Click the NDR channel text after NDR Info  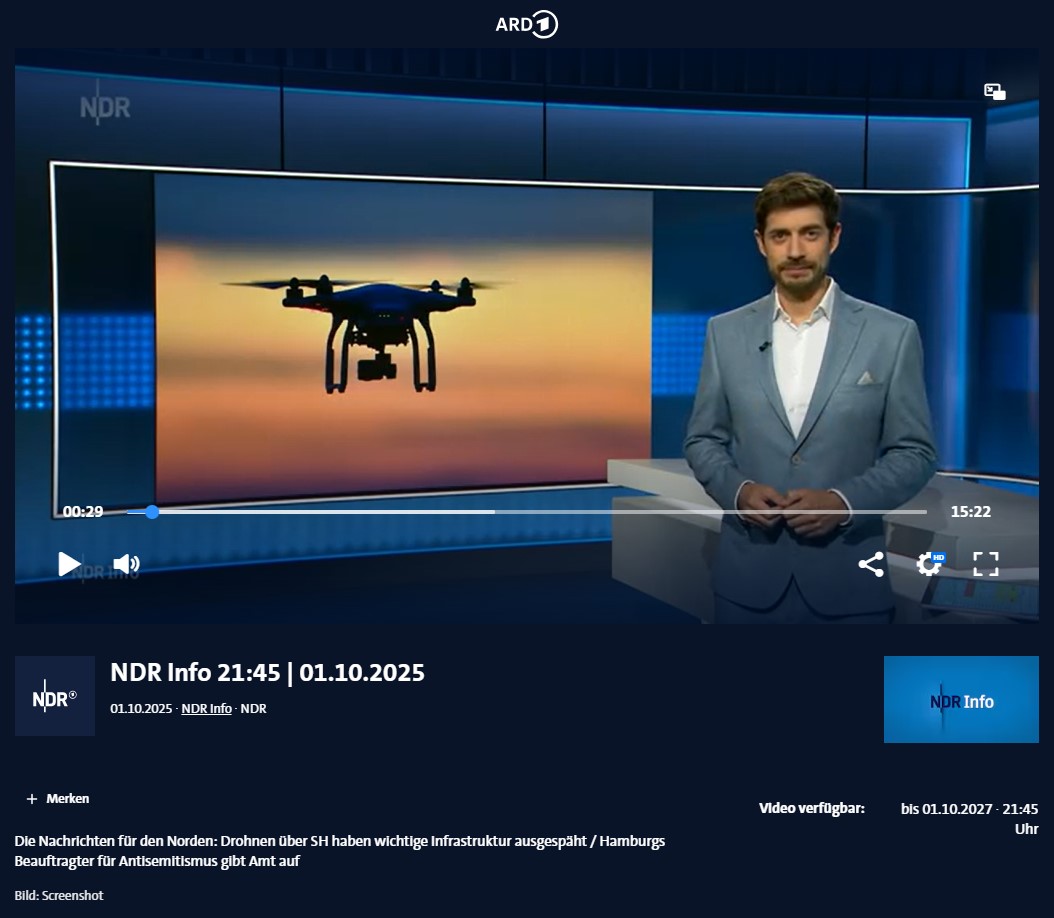pos(253,708)
